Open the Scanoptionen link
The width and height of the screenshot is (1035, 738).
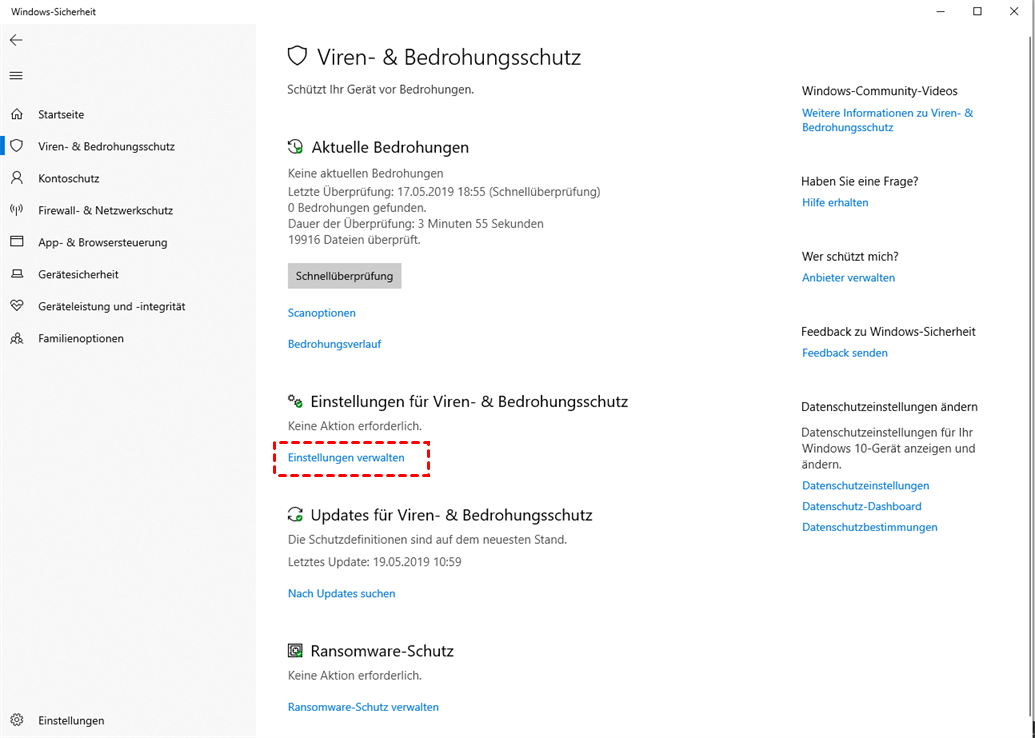pos(321,313)
